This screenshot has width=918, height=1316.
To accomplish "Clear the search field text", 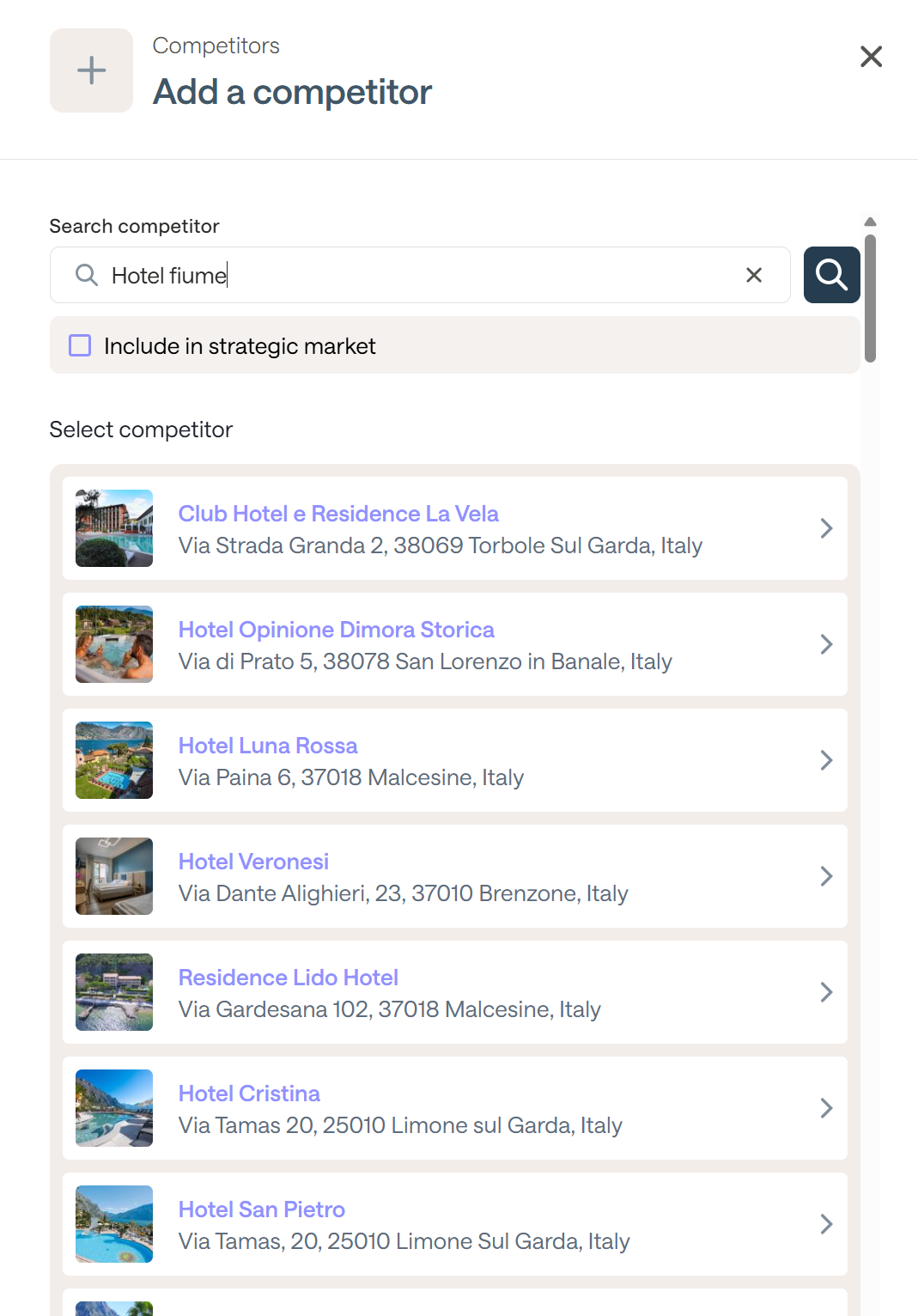I will point(754,275).
